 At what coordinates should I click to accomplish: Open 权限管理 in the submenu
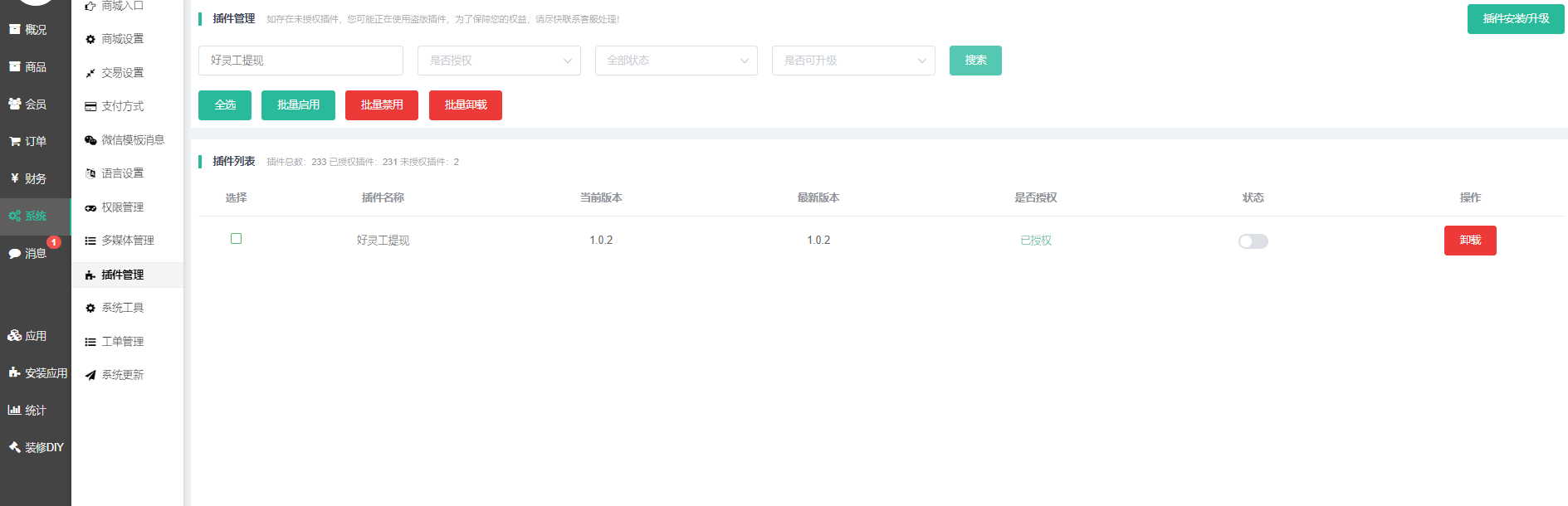(122, 207)
